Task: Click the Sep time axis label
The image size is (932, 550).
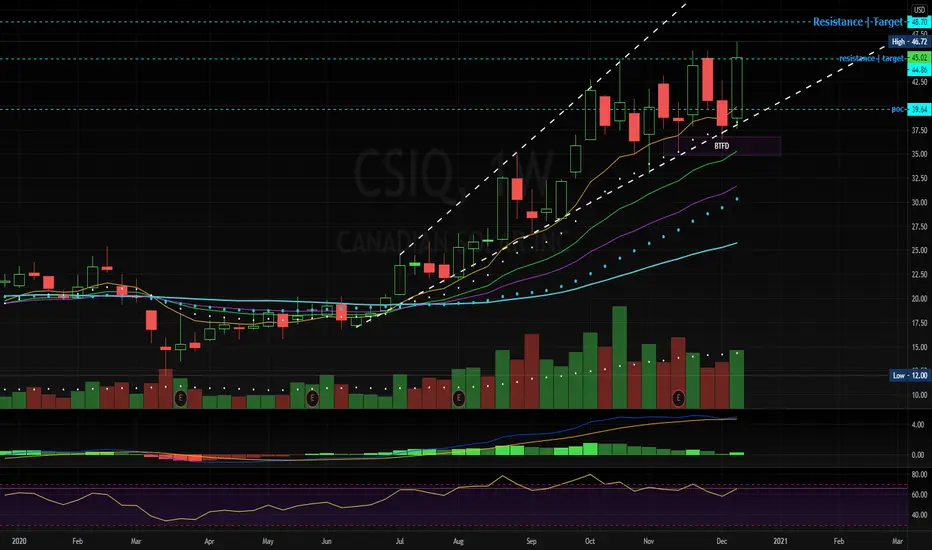Action: click(x=531, y=541)
